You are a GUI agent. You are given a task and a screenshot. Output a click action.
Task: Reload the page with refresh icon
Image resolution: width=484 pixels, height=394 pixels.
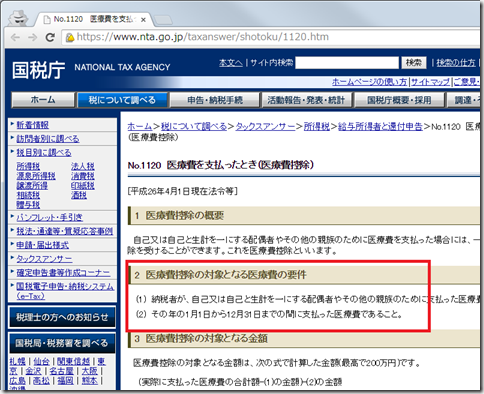click(50, 37)
